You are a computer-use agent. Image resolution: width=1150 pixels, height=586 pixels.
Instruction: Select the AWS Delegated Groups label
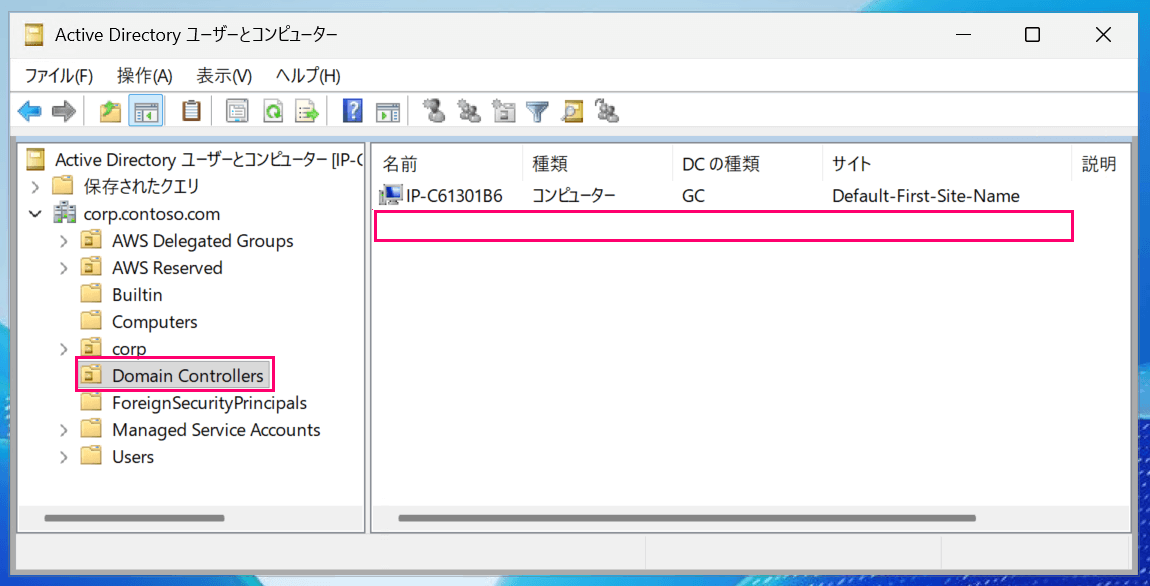click(x=202, y=241)
